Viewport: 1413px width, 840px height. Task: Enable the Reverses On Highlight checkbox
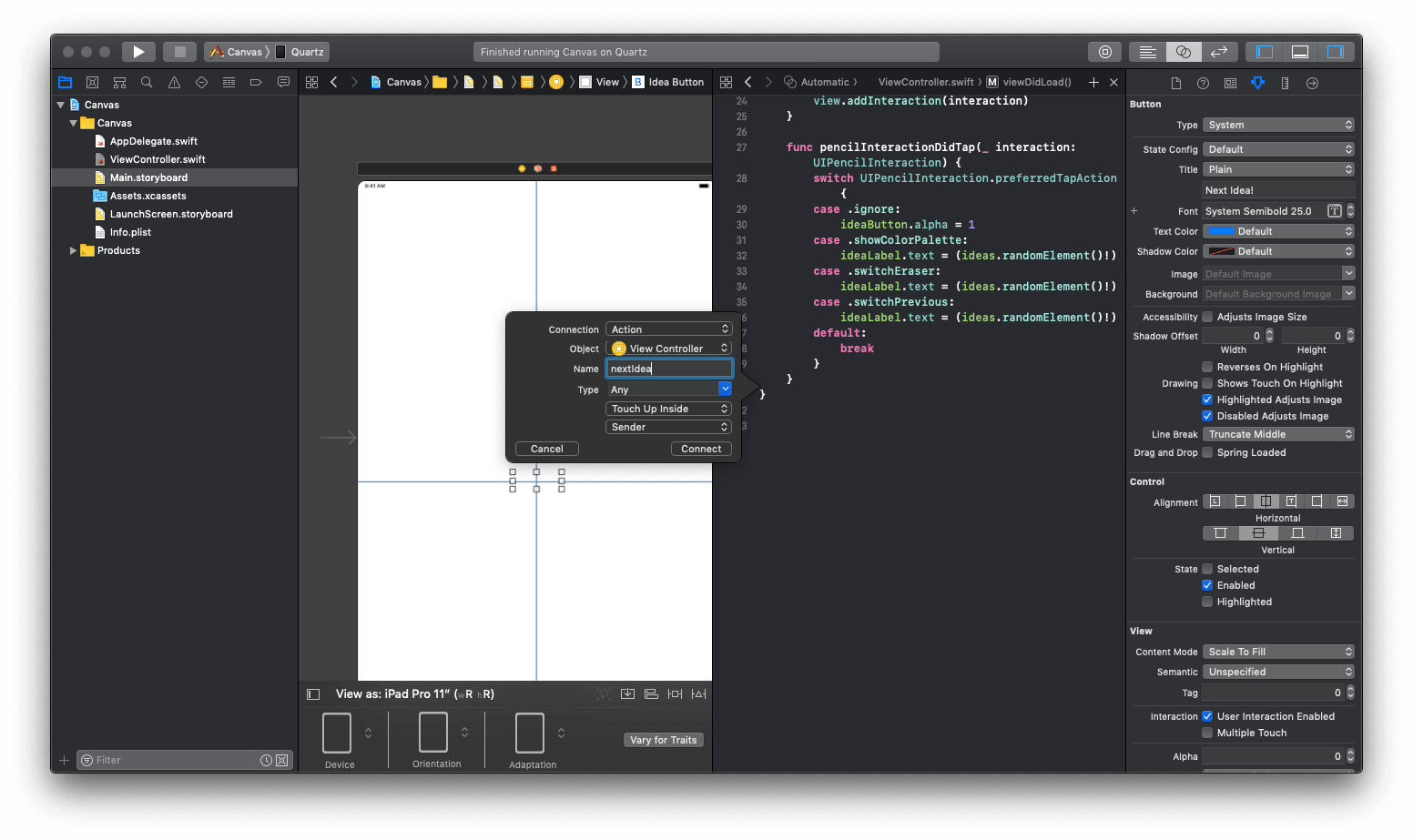click(1207, 367)
